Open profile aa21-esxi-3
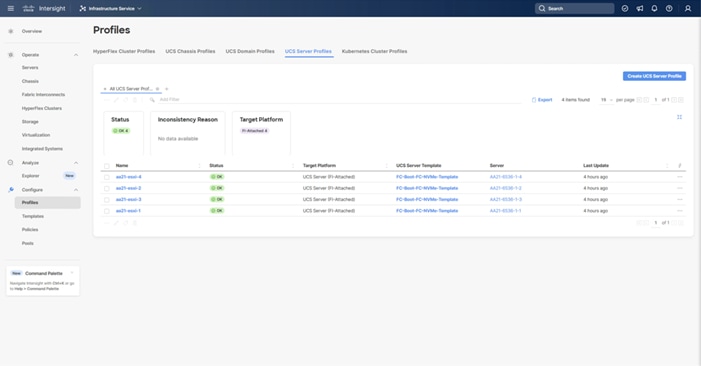This screenshot has height=366, width=701. click(128, 199)
